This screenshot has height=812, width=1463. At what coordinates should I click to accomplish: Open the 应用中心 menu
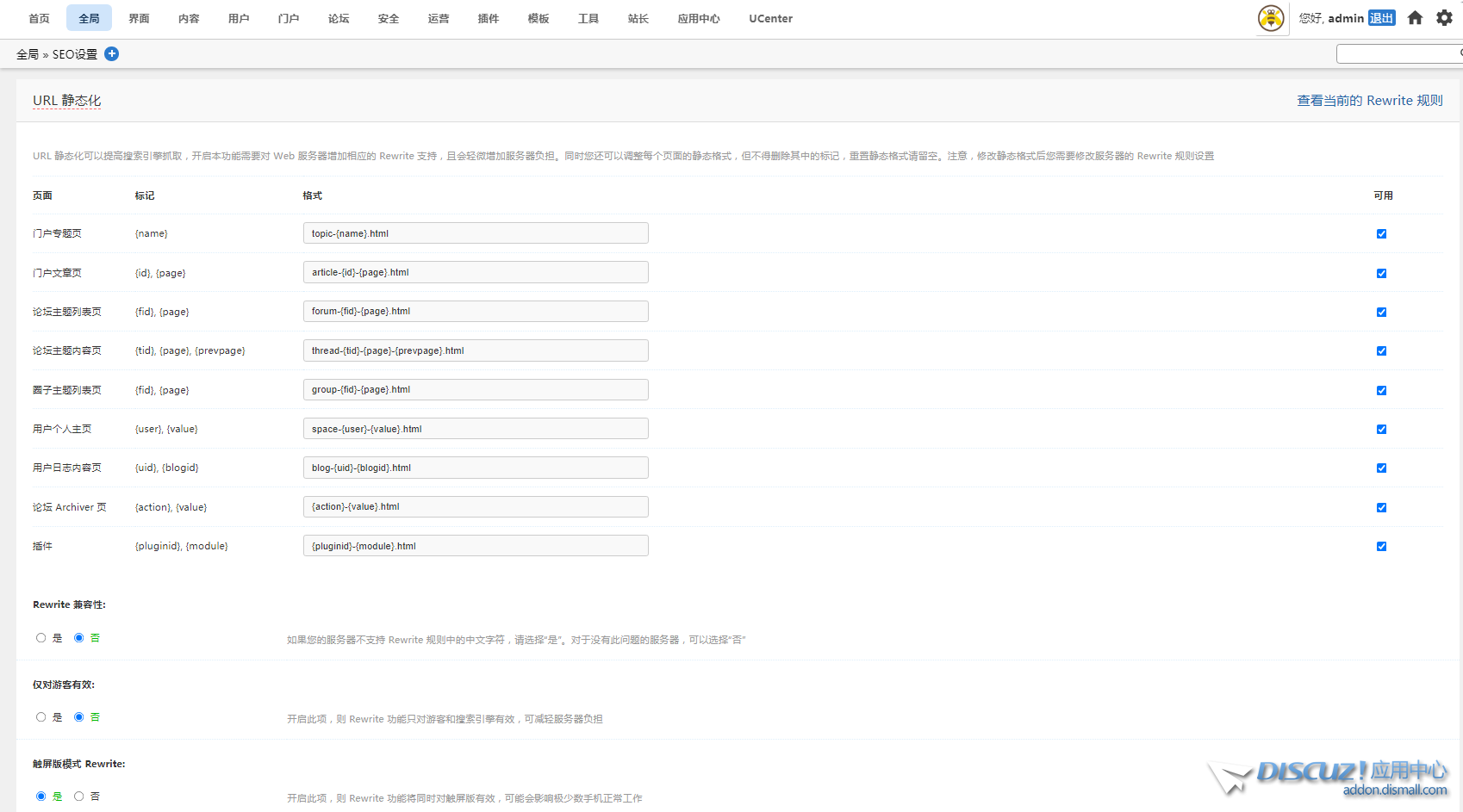pos(698,18)
